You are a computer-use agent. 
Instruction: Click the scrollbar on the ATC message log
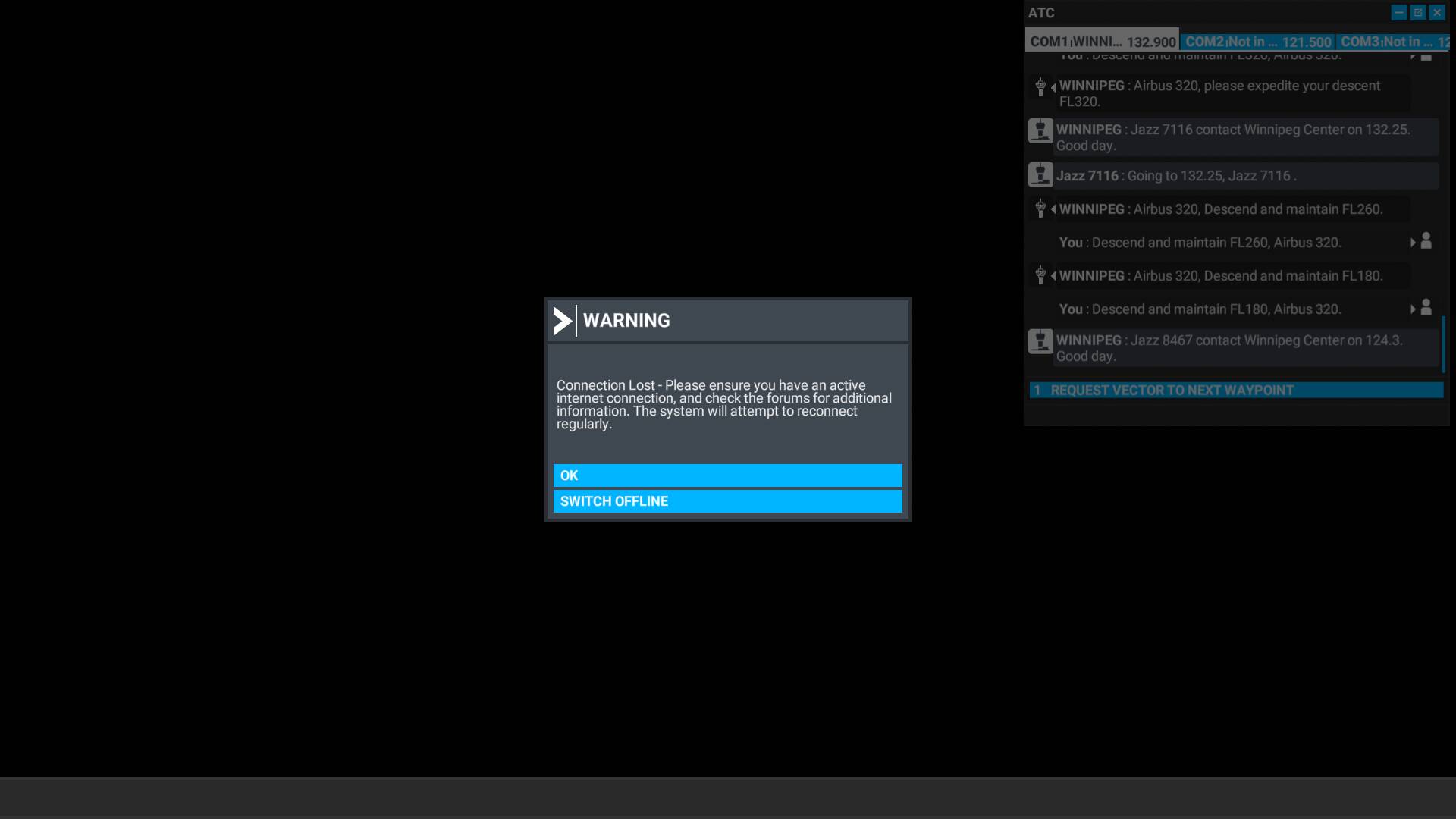click(1444, 345)
